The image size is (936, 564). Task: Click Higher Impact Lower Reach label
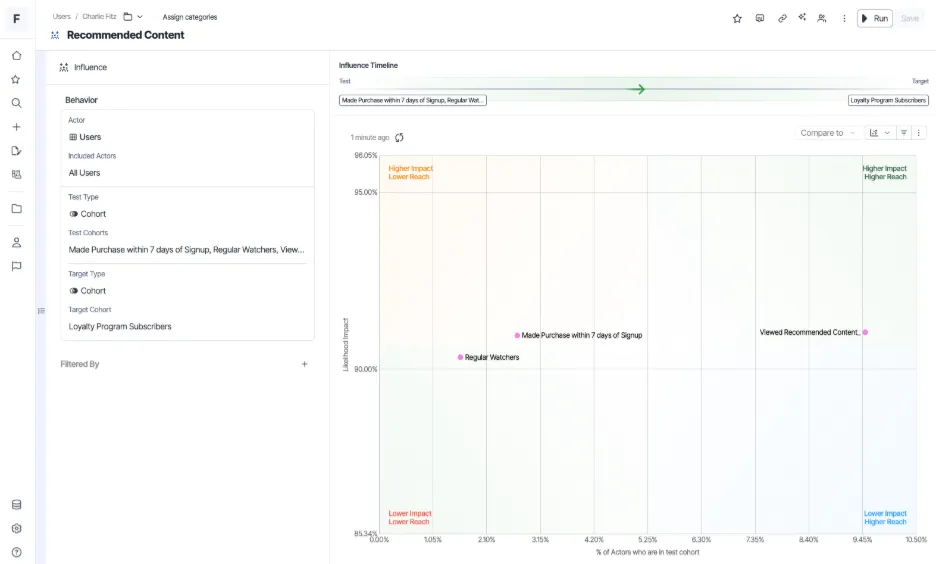click(411, 172)
